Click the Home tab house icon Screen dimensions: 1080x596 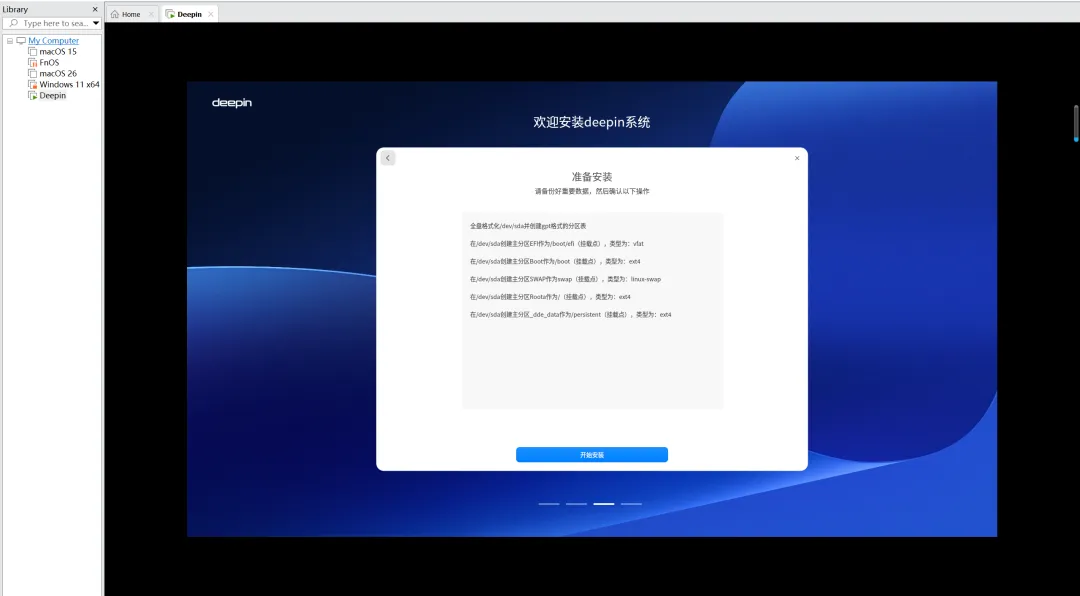[115, 14]
